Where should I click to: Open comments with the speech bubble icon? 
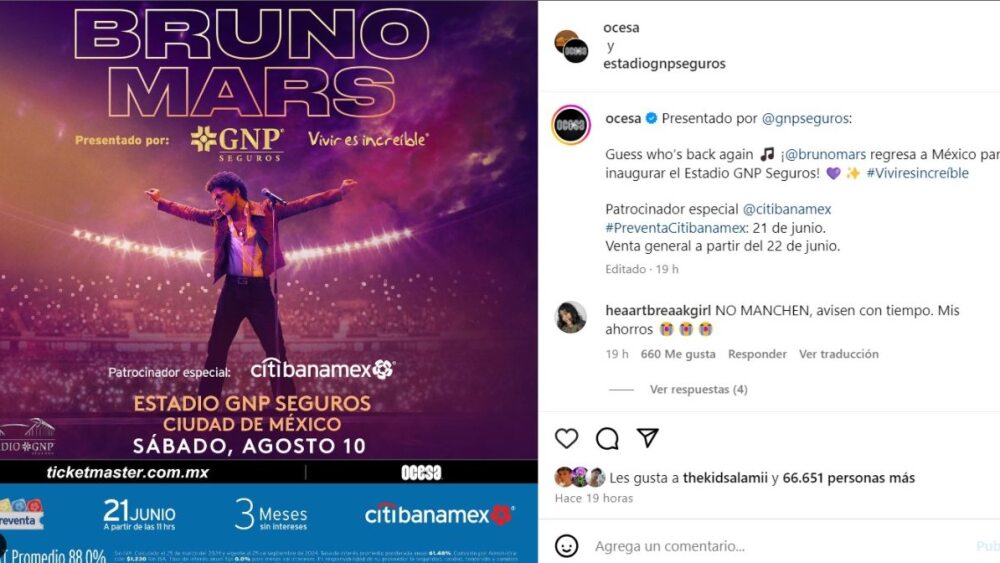pos(607,438)
